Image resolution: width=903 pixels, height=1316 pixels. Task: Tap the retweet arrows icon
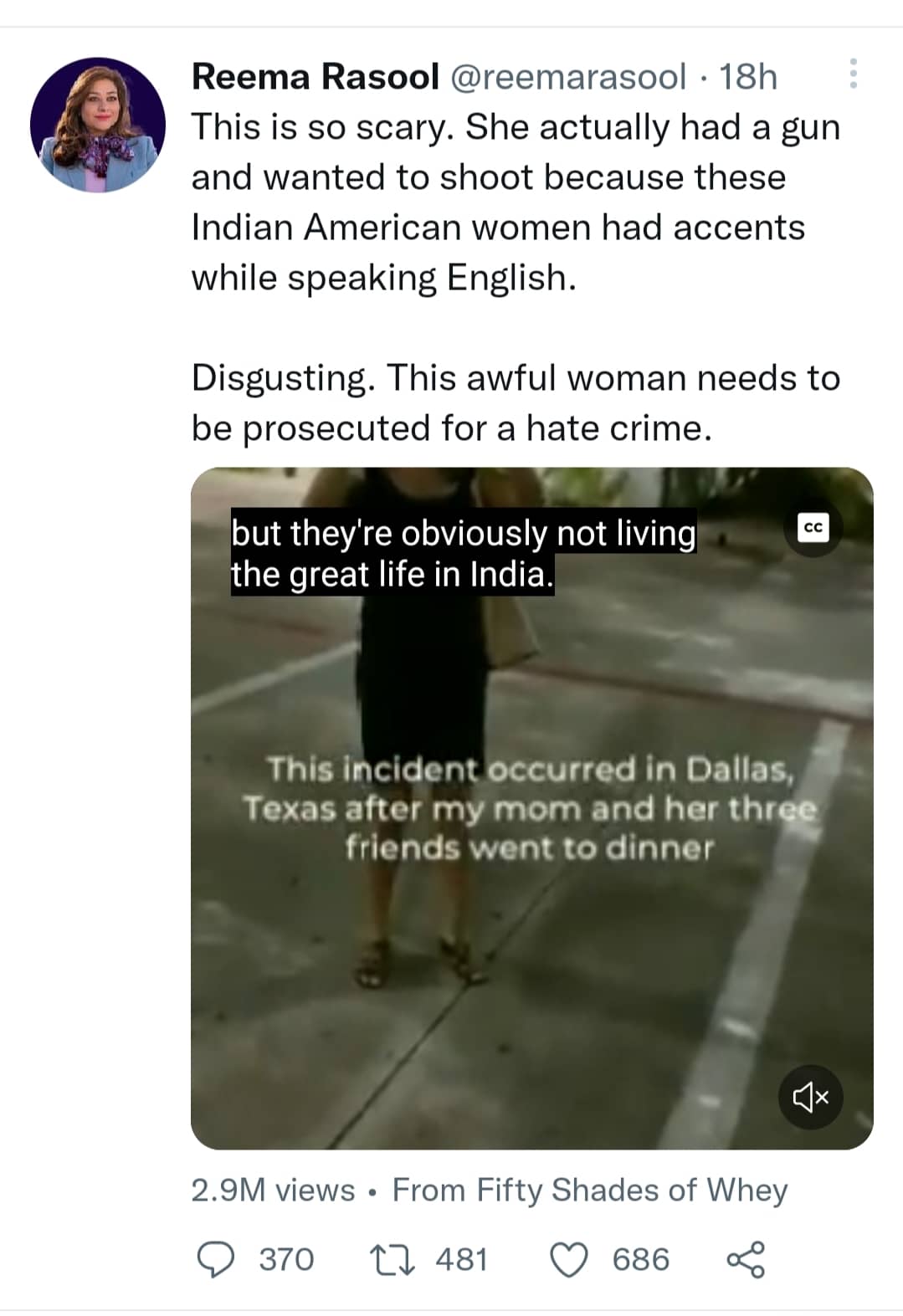392,1259
